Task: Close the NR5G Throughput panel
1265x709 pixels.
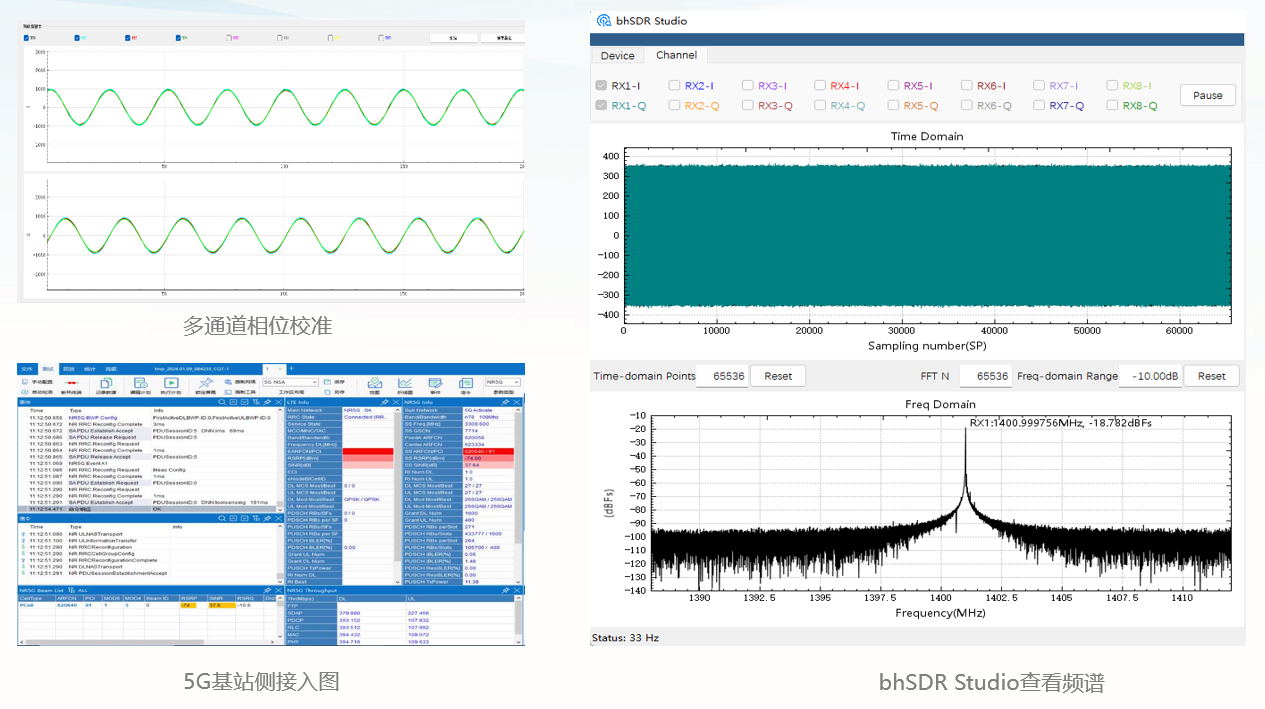Action: [517, 590]
